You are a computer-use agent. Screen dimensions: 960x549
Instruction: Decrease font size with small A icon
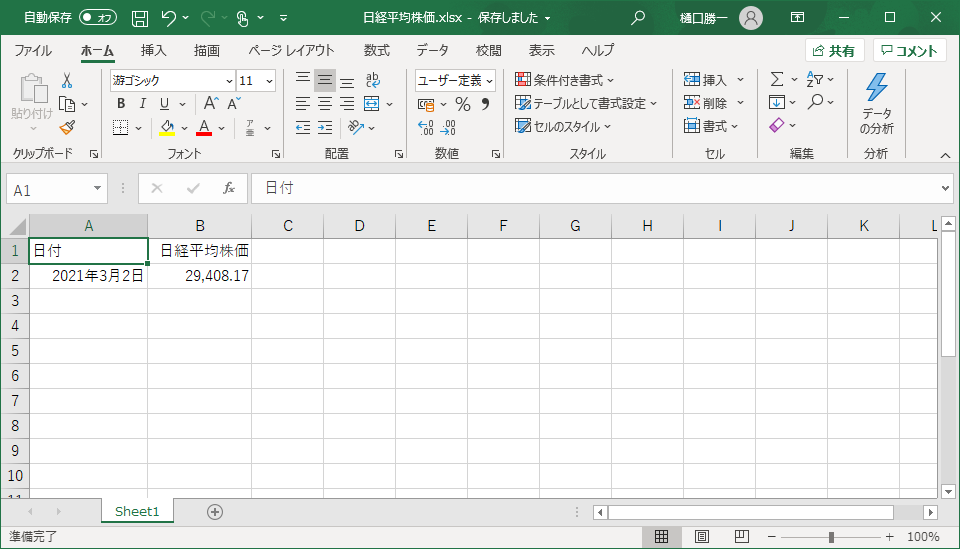point(233,103)
